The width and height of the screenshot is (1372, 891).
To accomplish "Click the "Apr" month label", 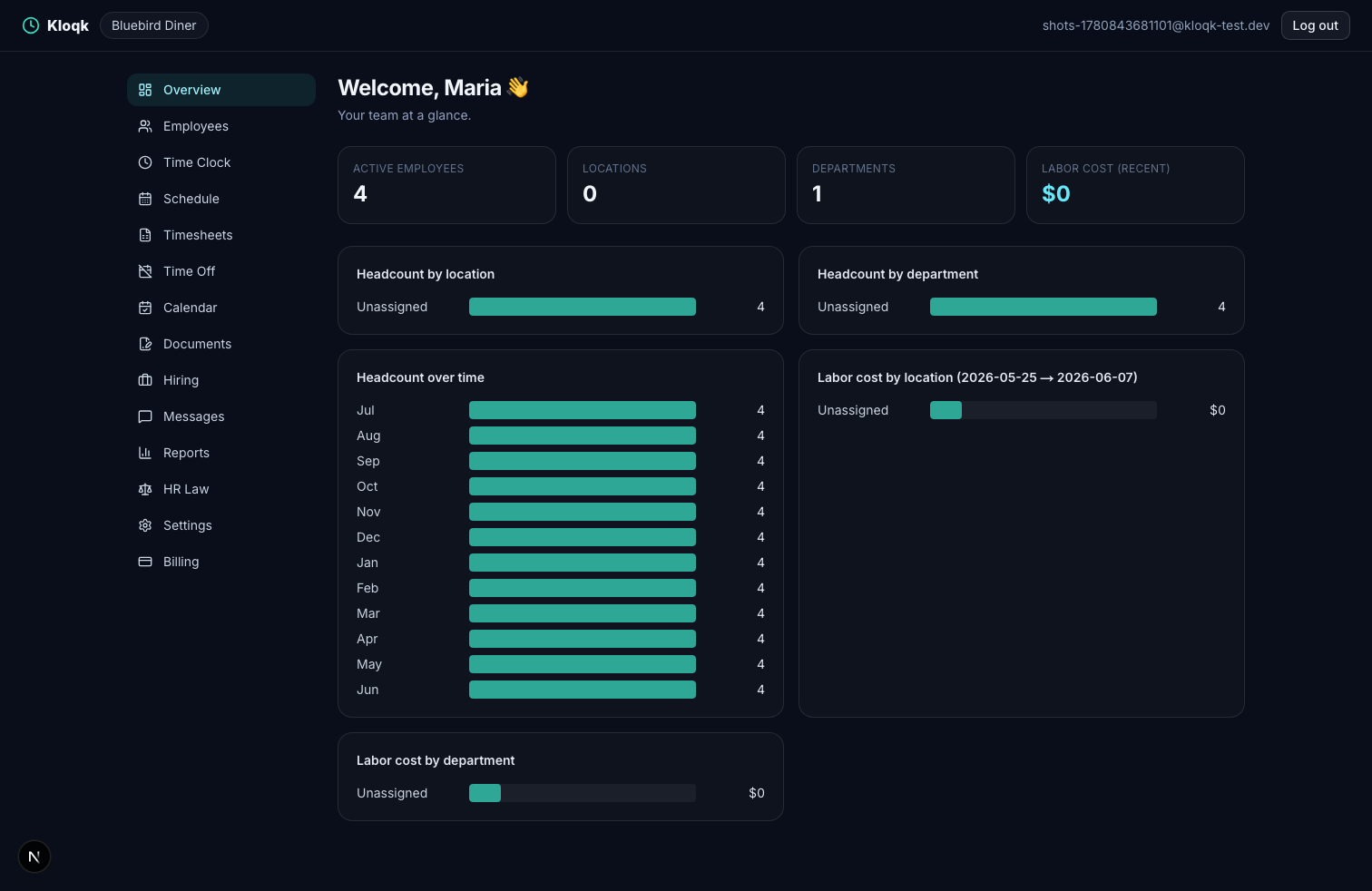I will (367, 639).
